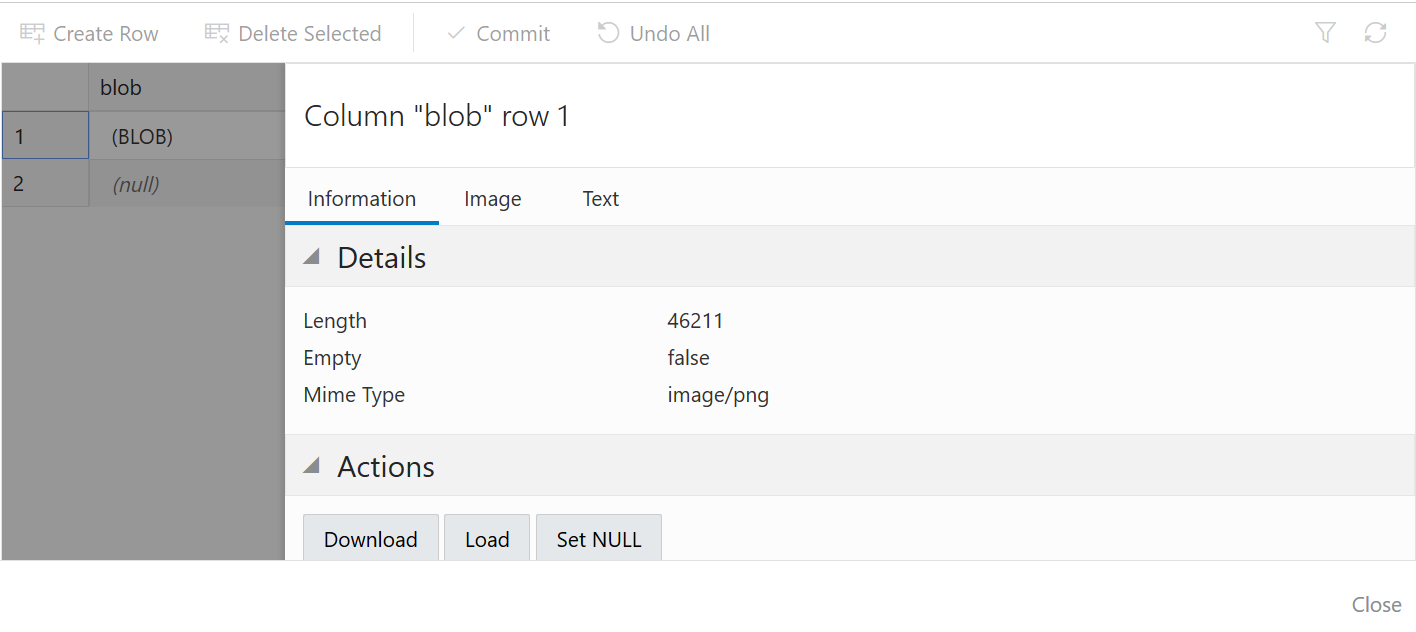This screenshot has height=632, width=1416.
Task: Download the blob content
Action: (370, 538)
